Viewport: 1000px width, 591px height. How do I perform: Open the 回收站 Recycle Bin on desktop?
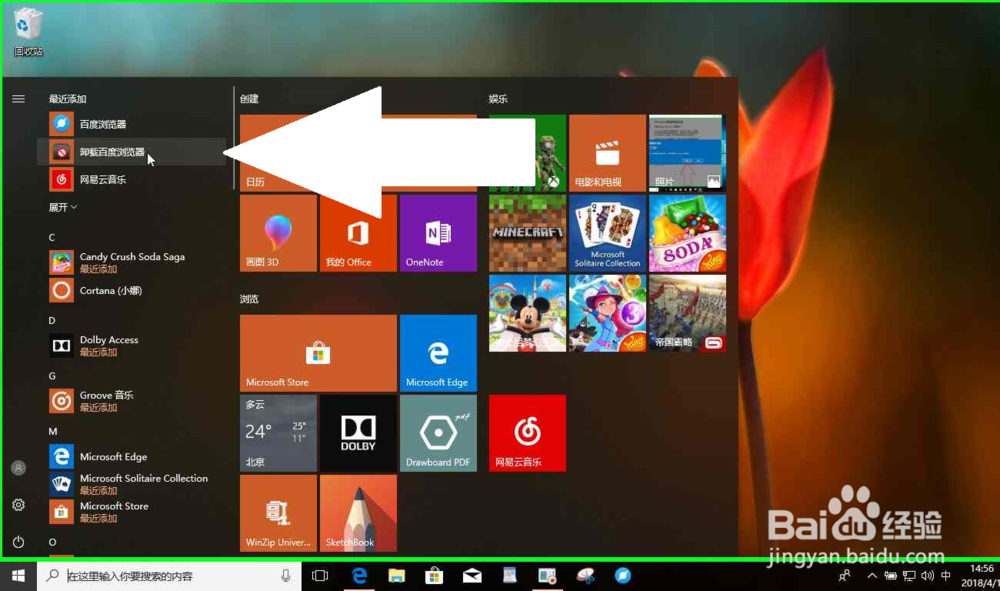click(x=27, y=32)
